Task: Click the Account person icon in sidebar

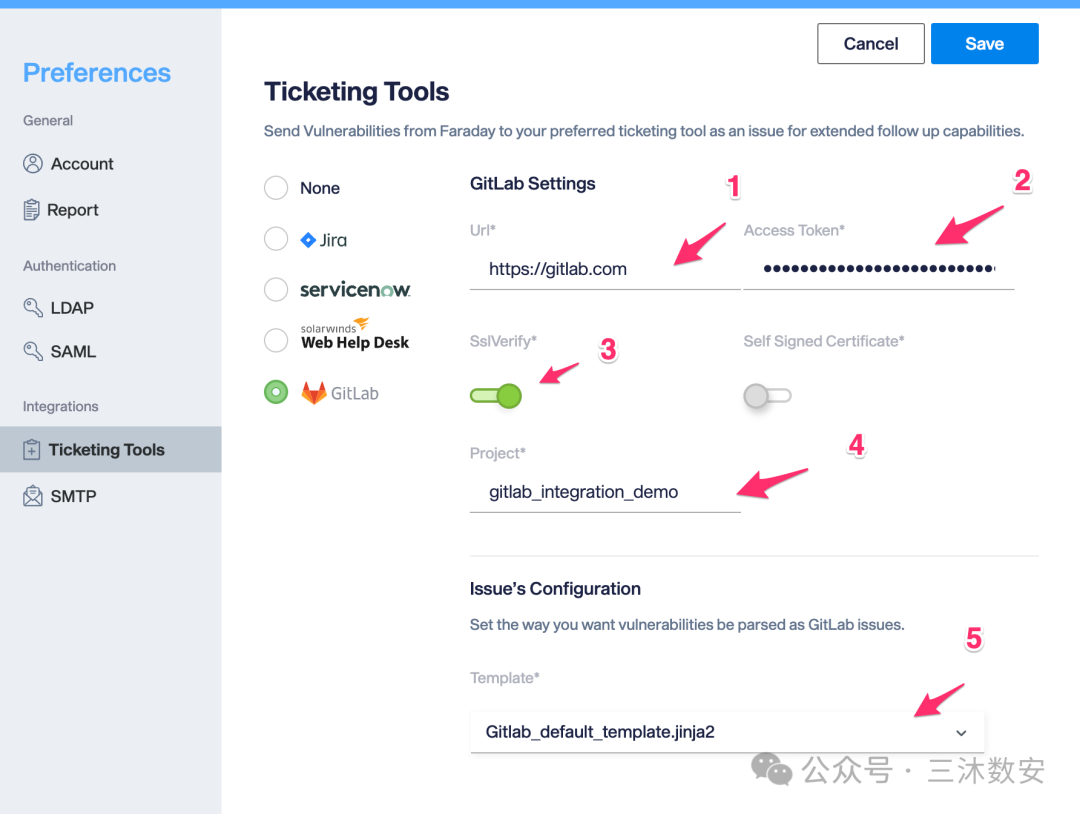Action: pos(33,164)
